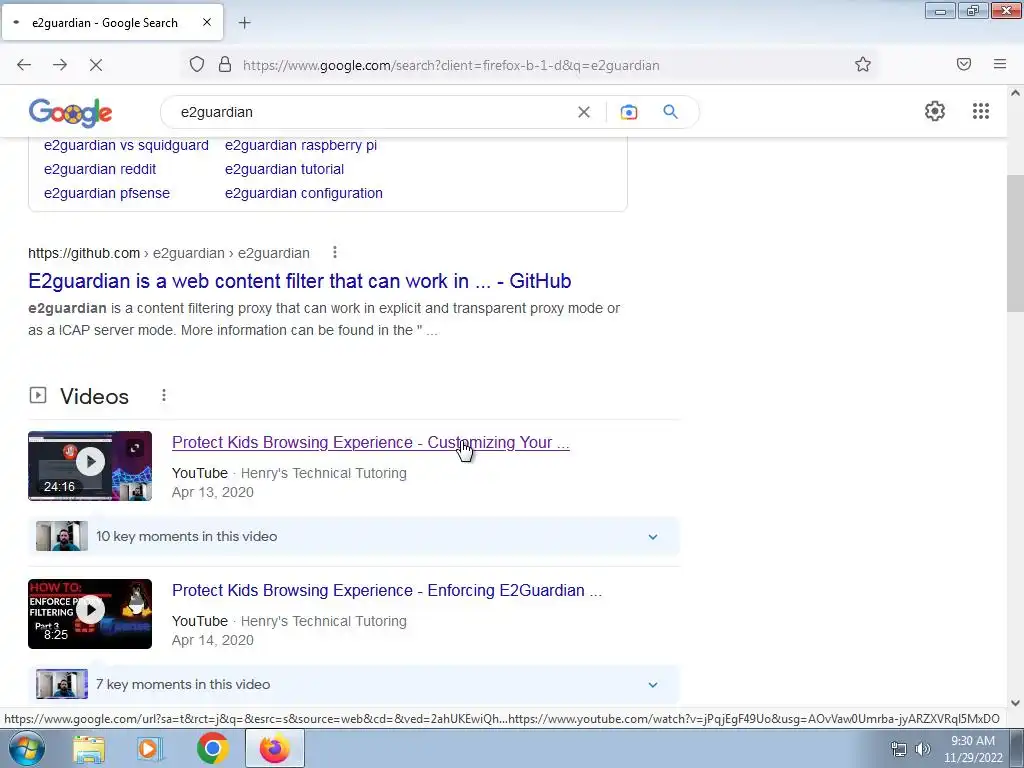Select the e2guardian - Google Search tab
This screenshot has width=1024, height=768.
[112, 22]
